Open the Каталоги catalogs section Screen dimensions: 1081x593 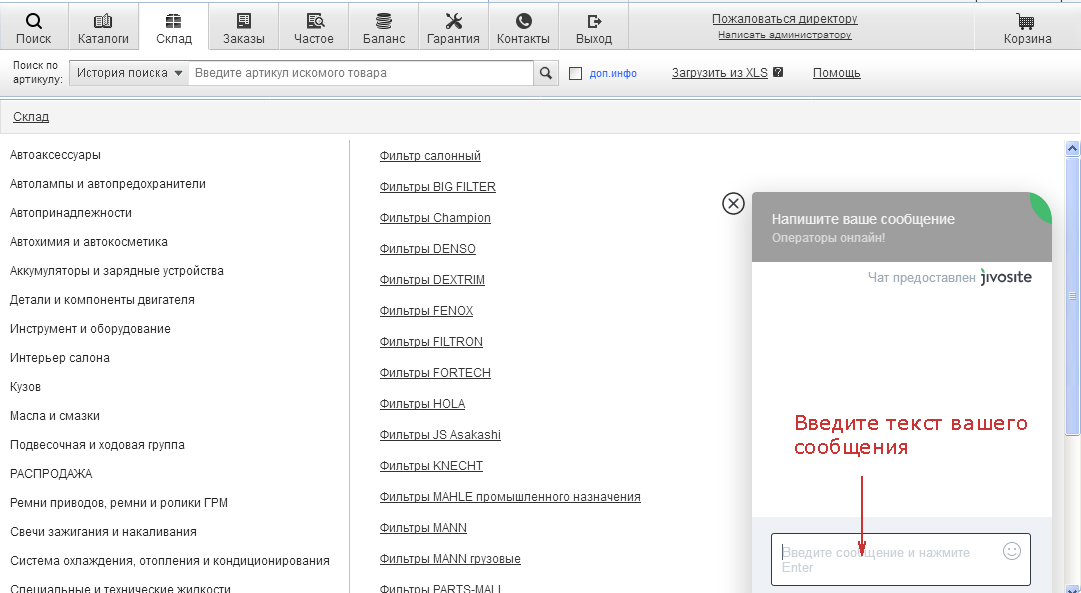(103, 28)
